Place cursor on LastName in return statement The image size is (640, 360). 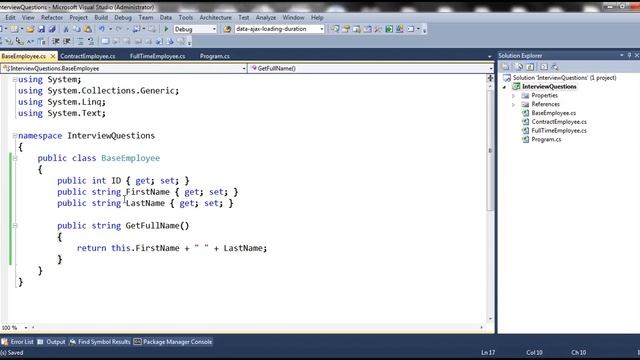pyautogui.click(x=243, y=248)
